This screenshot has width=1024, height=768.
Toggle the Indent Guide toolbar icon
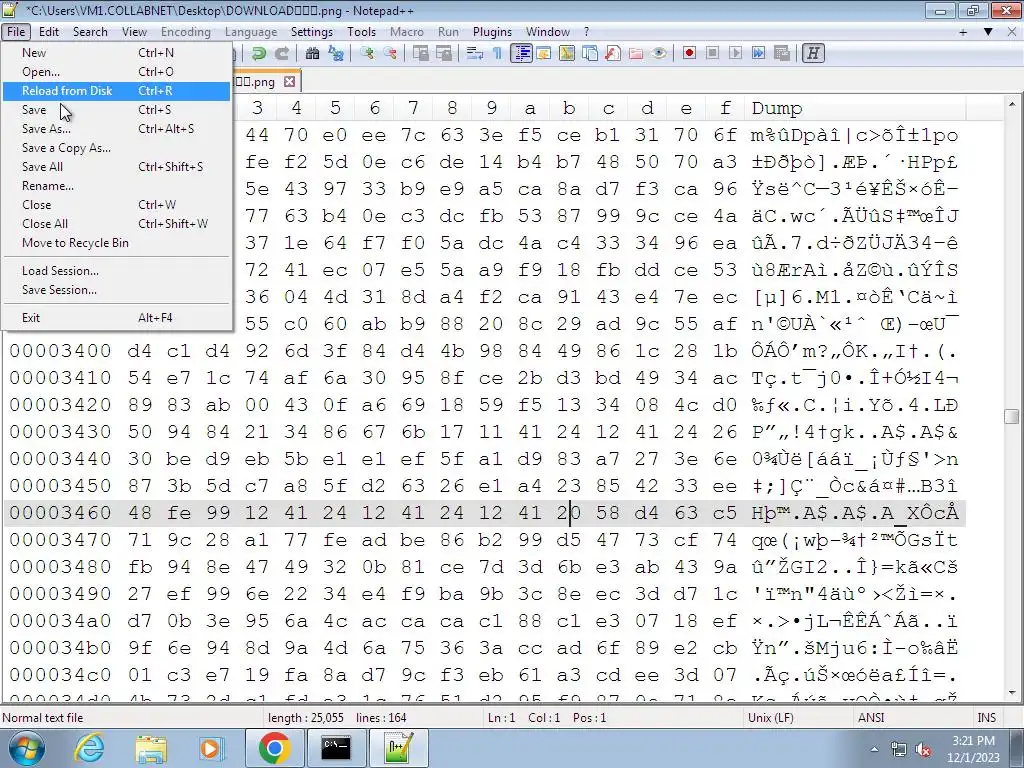pos(521,54)
